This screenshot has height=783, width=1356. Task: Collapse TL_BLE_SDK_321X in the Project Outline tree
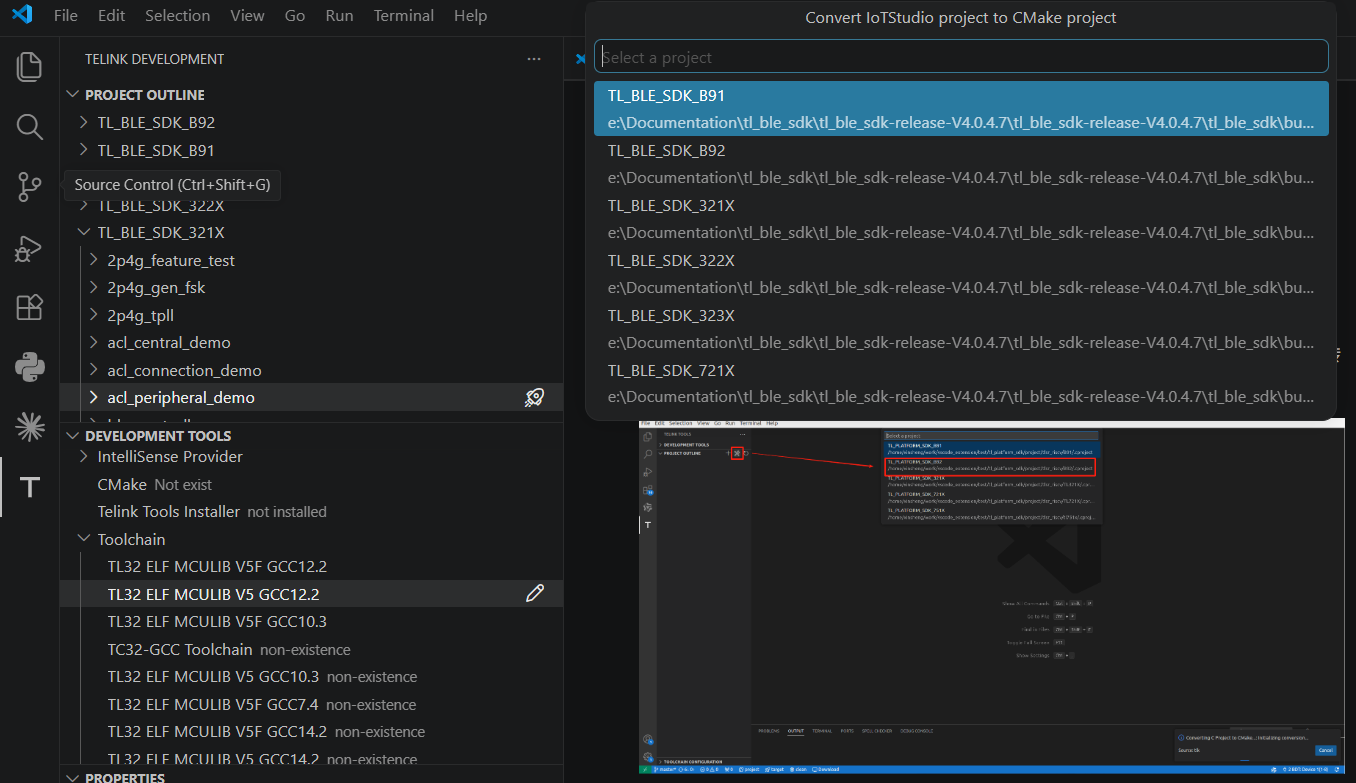[84, 233]
